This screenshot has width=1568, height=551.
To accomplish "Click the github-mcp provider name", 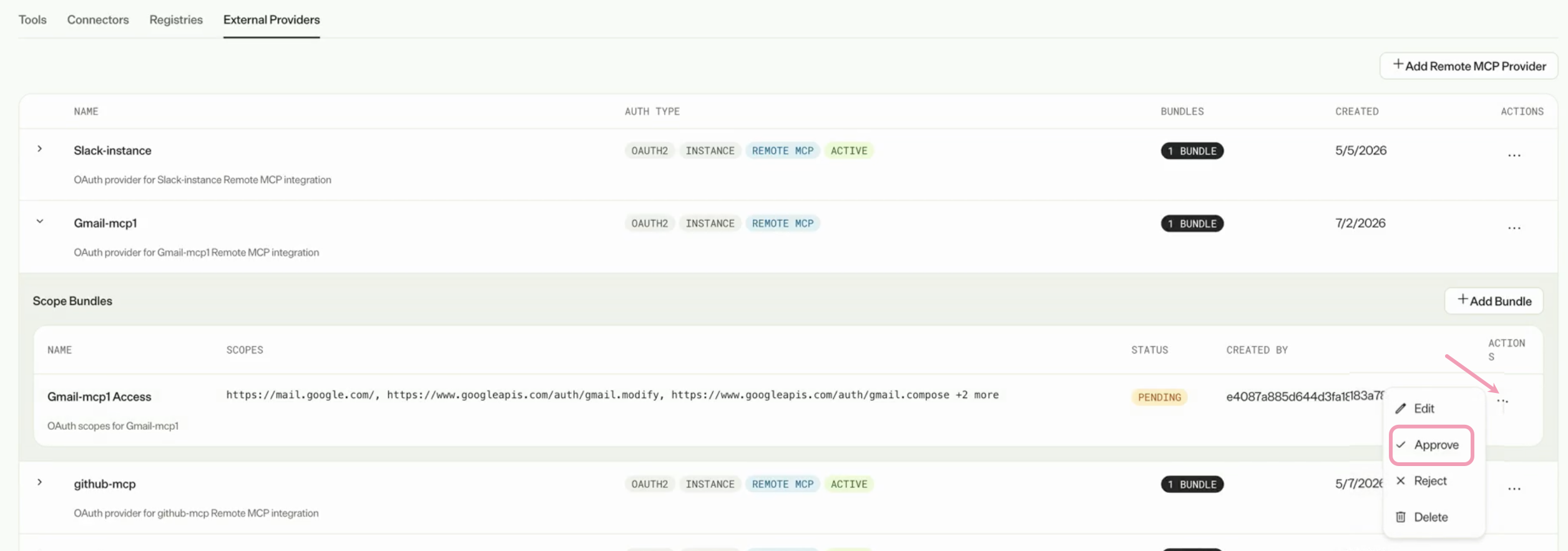I will pos(104,484).
